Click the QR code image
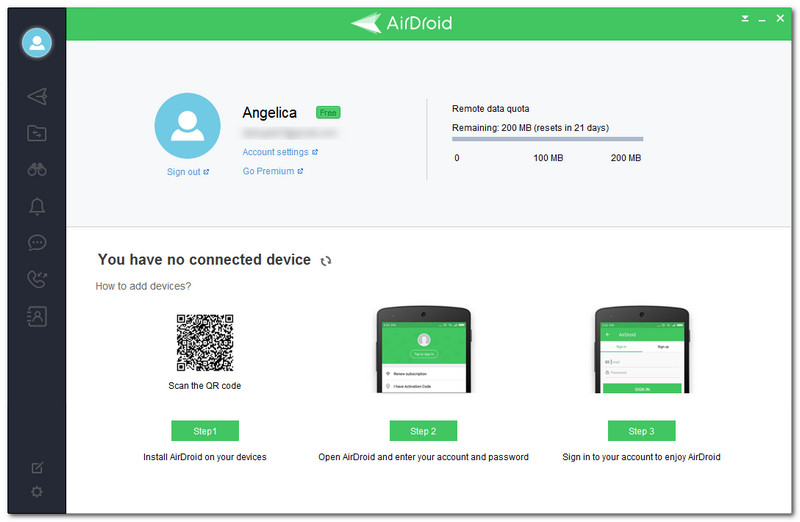 pos(205,342)
